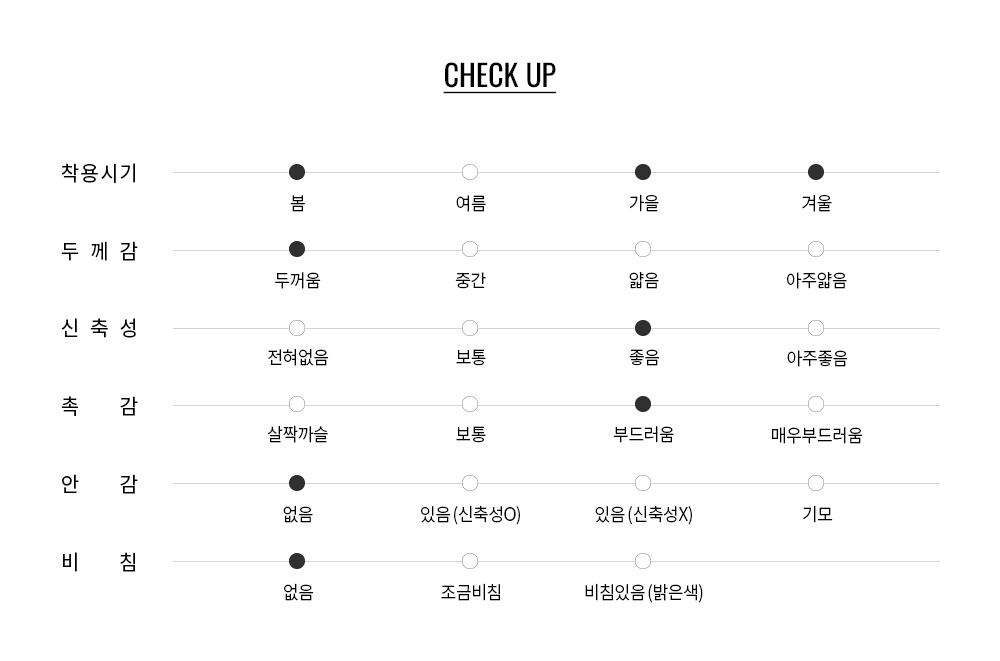This screenshot has height=661, width=1000.
Task: Select 좋음 elasticity dot
Action: (643, 328)
